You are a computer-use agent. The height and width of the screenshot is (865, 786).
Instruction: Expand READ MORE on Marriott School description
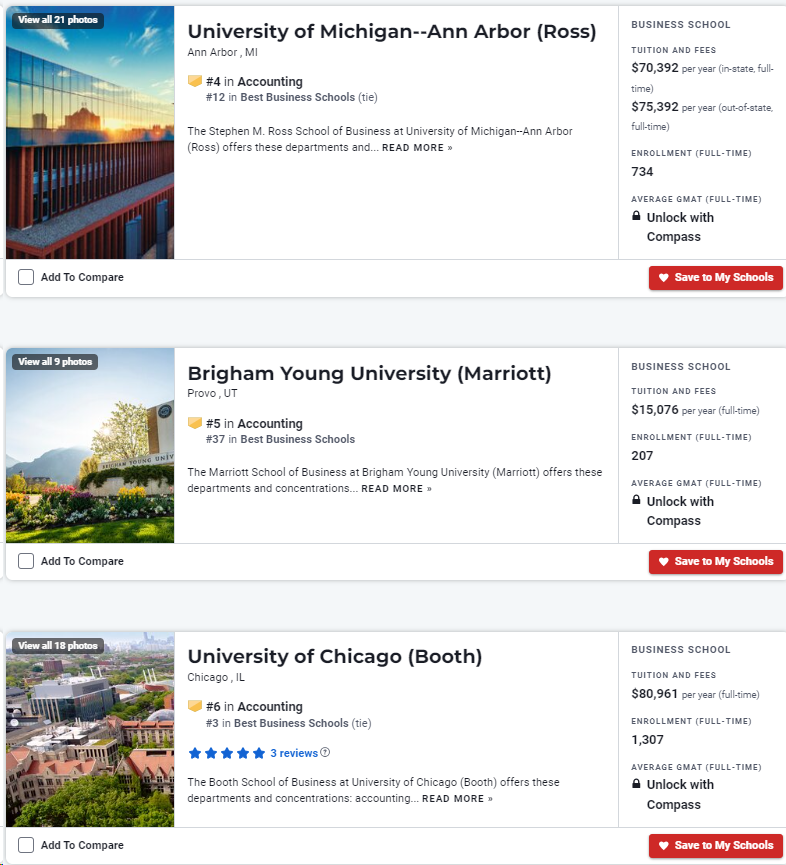(x=396, y=489)
